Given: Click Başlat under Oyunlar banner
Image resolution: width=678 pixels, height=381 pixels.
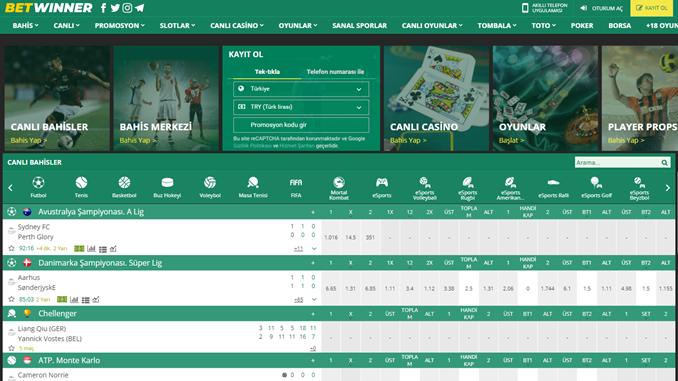Looking at the screenshot, I should [x=511, y=140].
